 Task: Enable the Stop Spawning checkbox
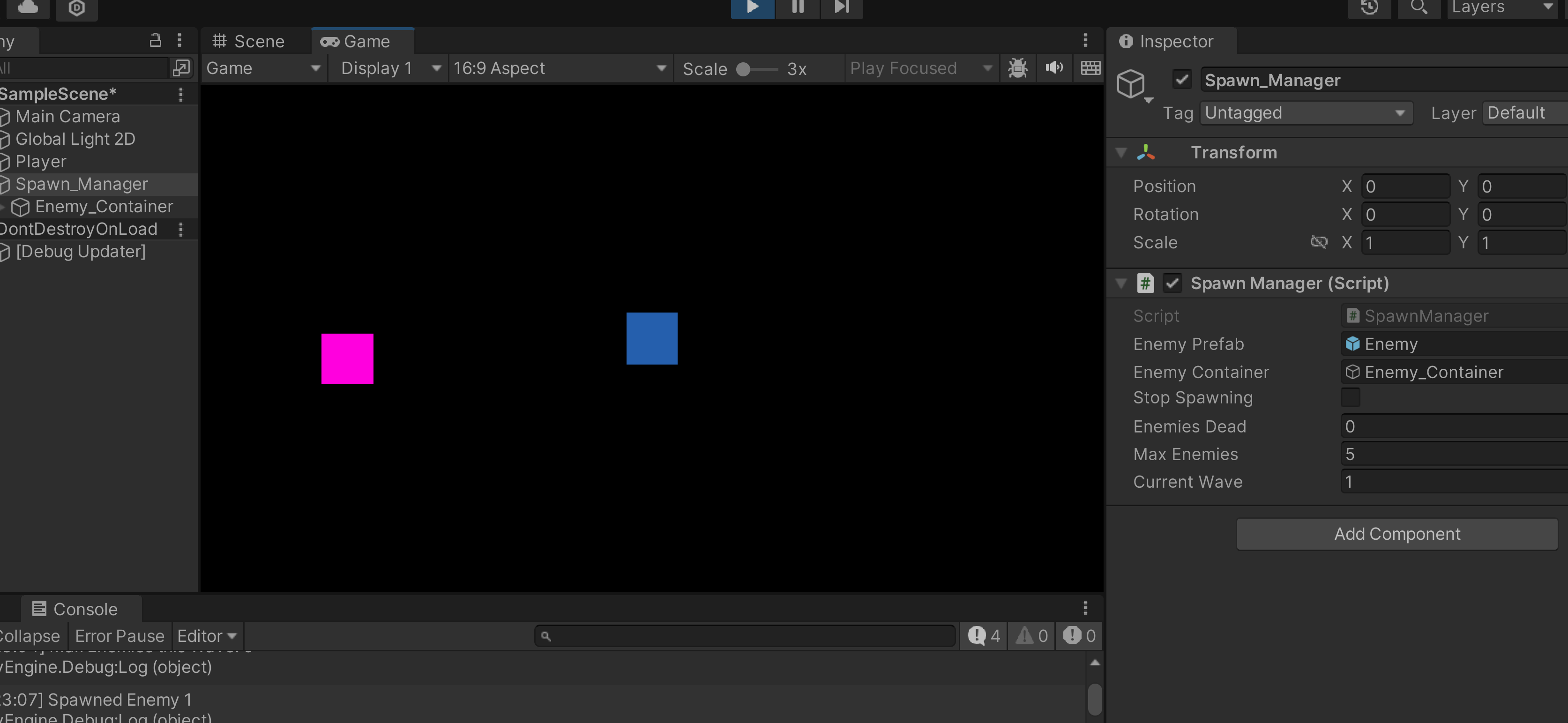click(x=1351, y=397)
